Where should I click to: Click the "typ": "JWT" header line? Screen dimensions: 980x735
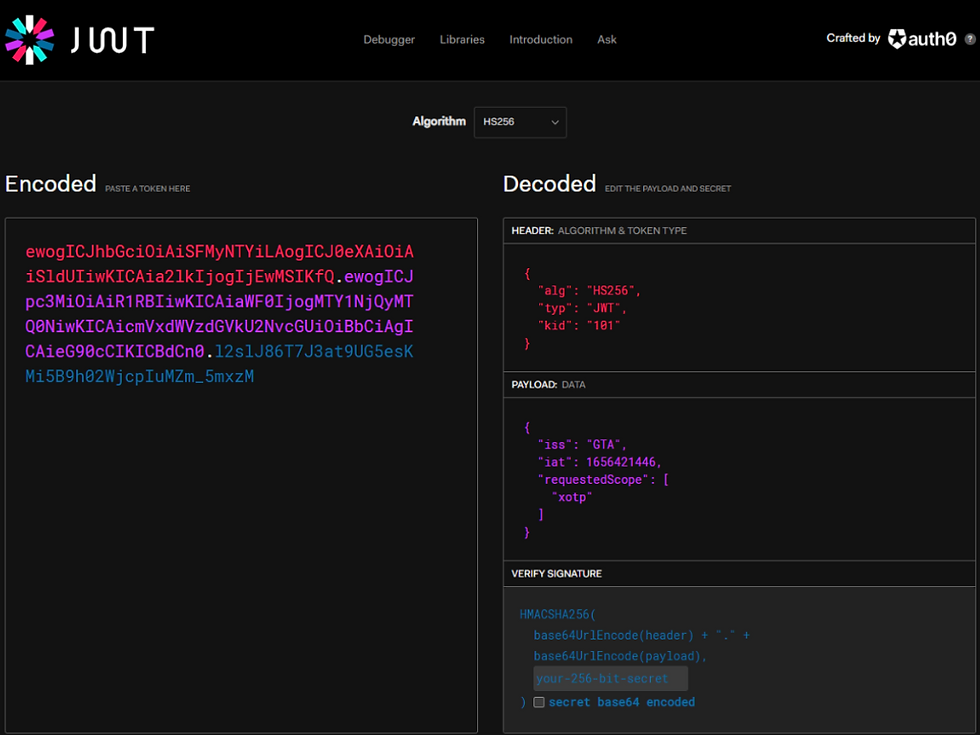tap(582, 308)
